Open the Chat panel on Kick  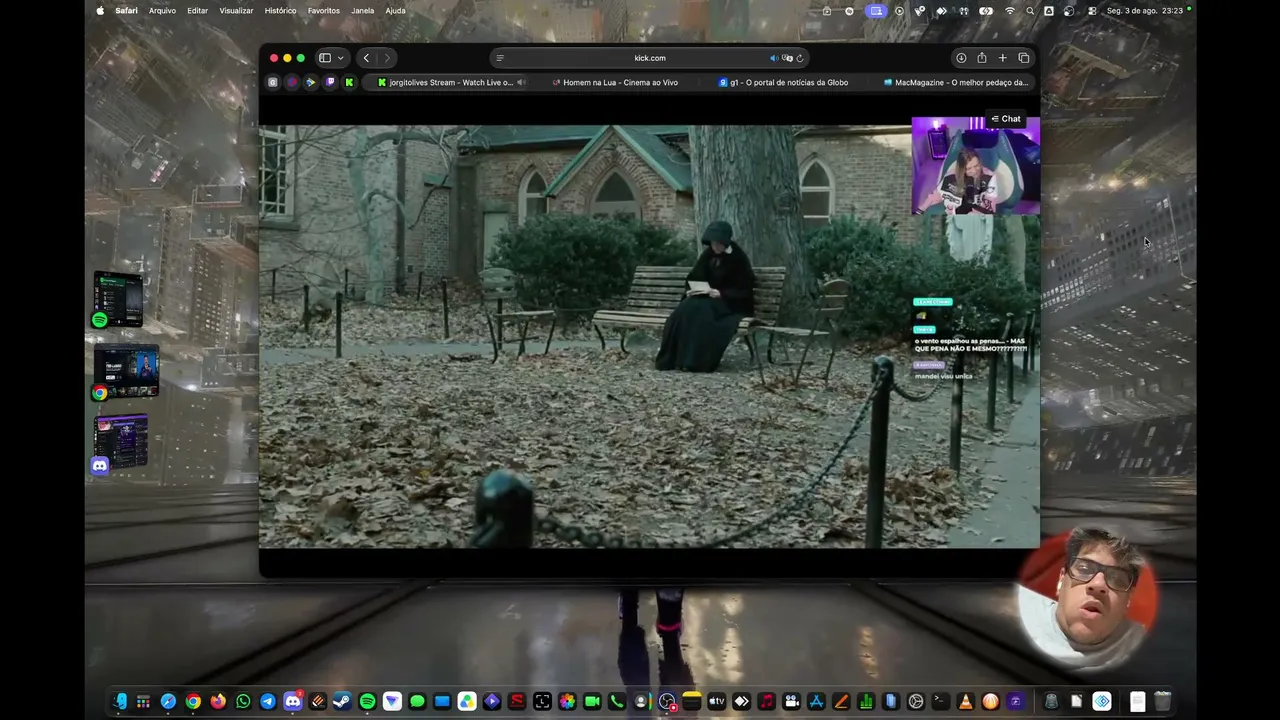(1005, 119)
